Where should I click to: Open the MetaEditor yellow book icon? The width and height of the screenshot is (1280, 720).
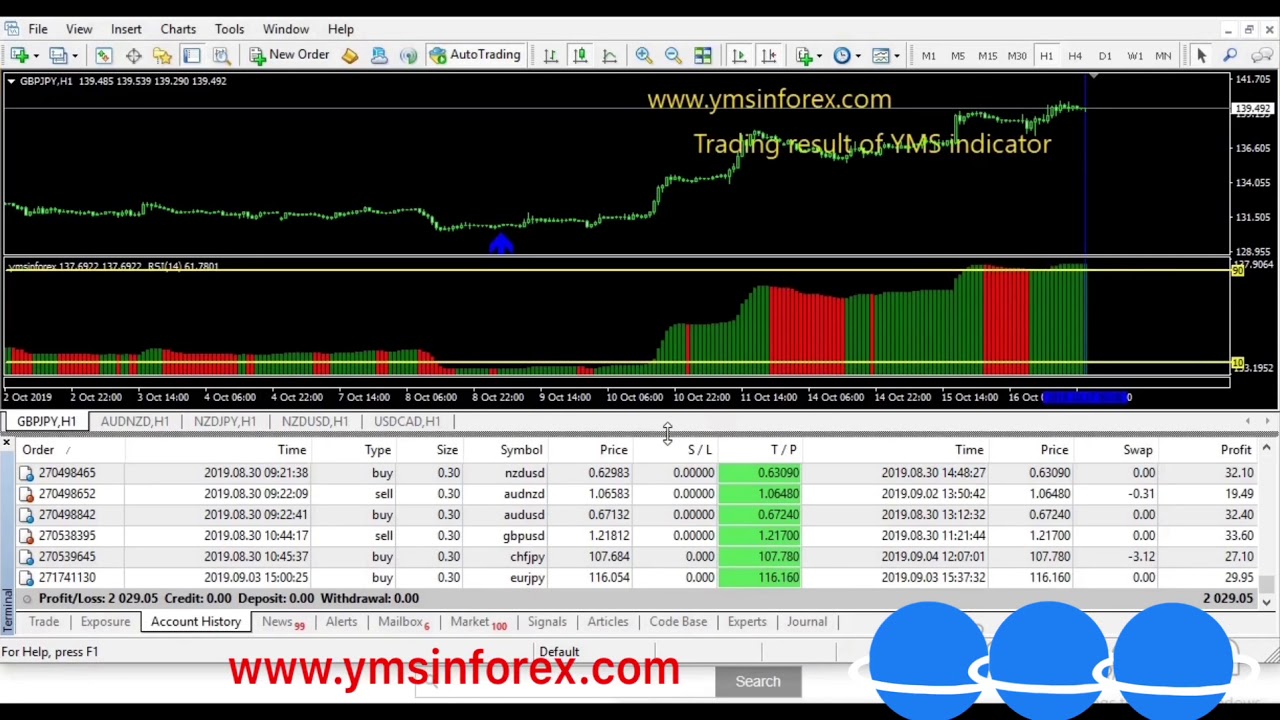[x=350, y=55]
